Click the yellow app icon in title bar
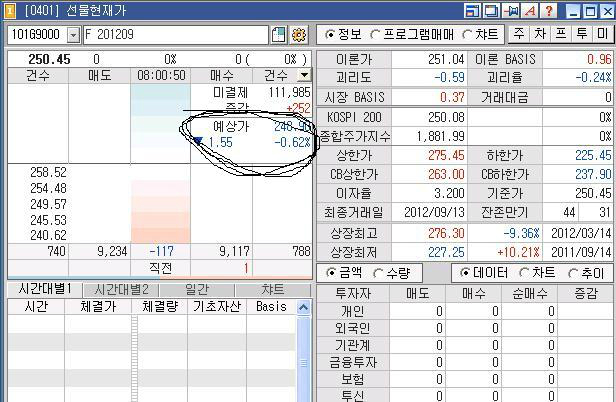The width and height of the screenshot is (616, 402). point(10,10)
